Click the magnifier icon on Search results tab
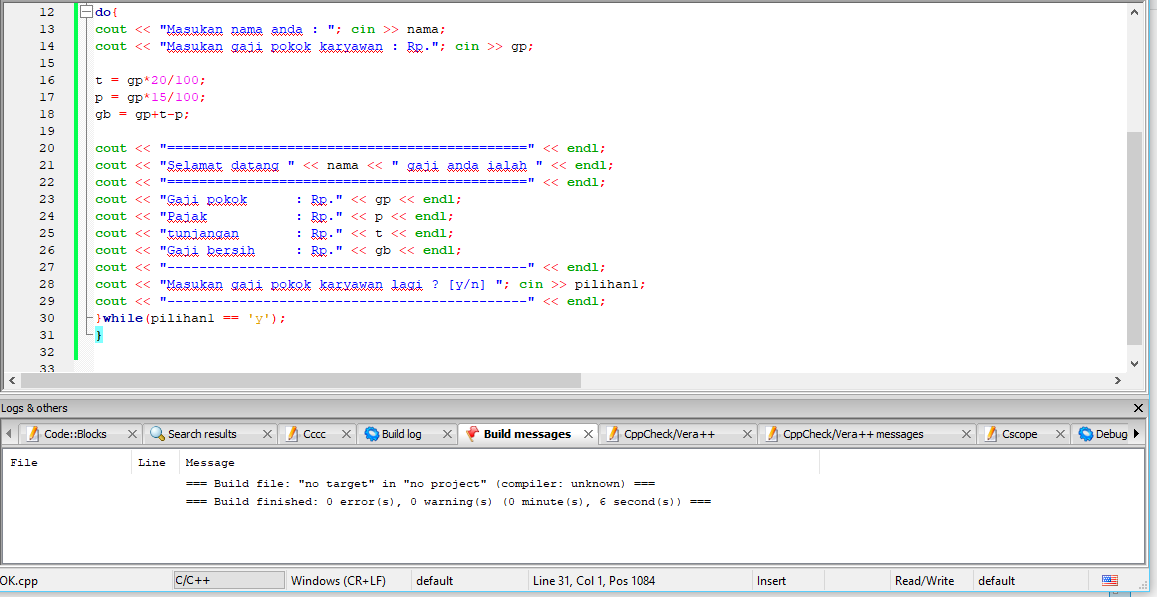Screen dimensions: 1157x597 (x=157, y=434)
